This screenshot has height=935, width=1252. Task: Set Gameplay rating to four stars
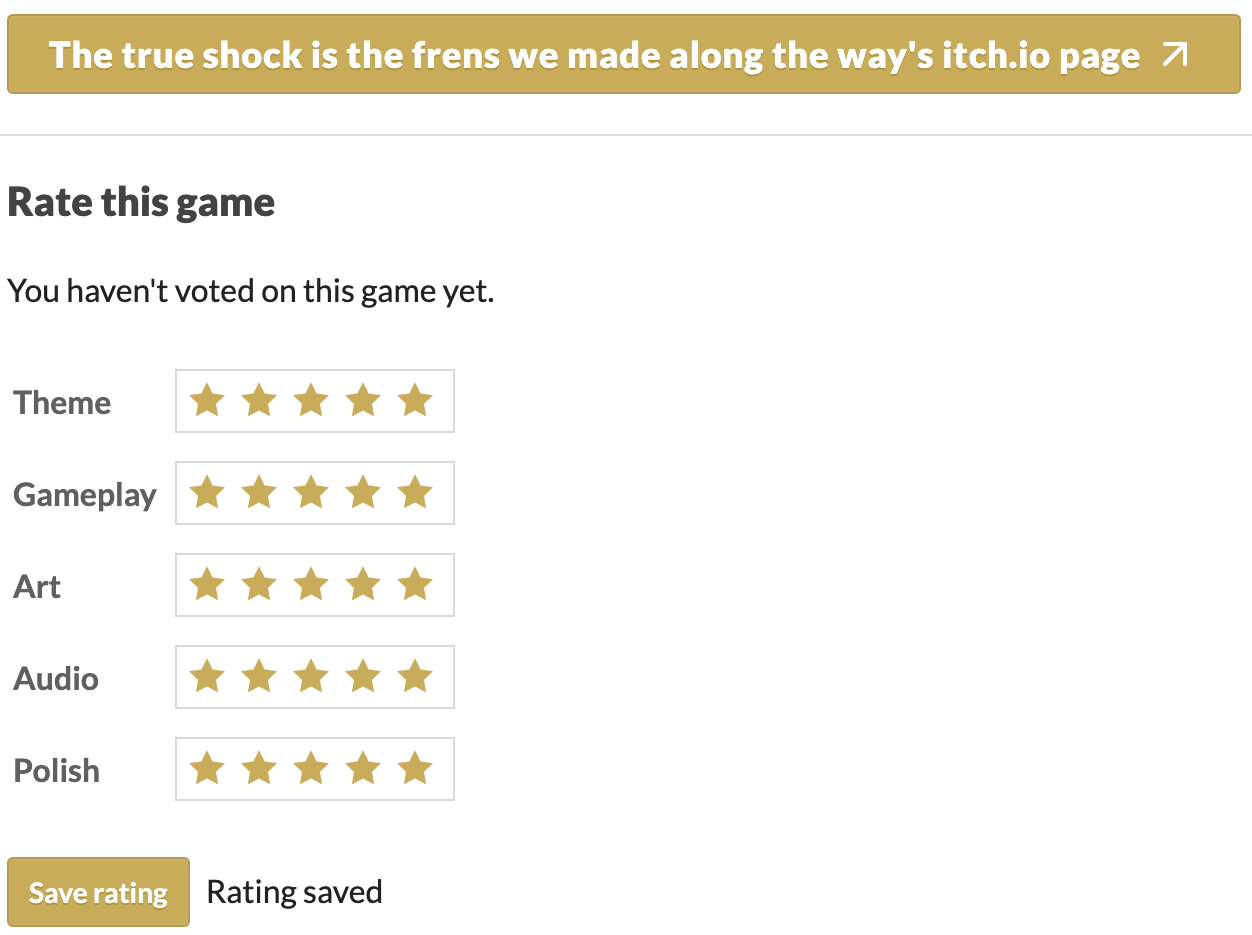(x=363, y=493)
